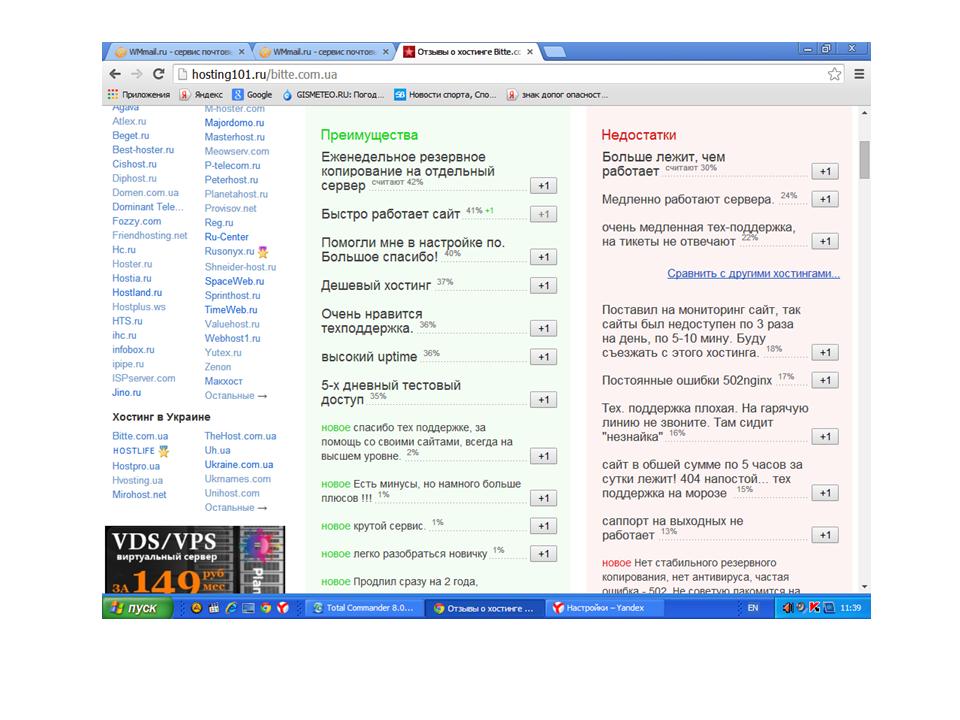Open the знак дорог опасност bookmark

coord(557,94)
